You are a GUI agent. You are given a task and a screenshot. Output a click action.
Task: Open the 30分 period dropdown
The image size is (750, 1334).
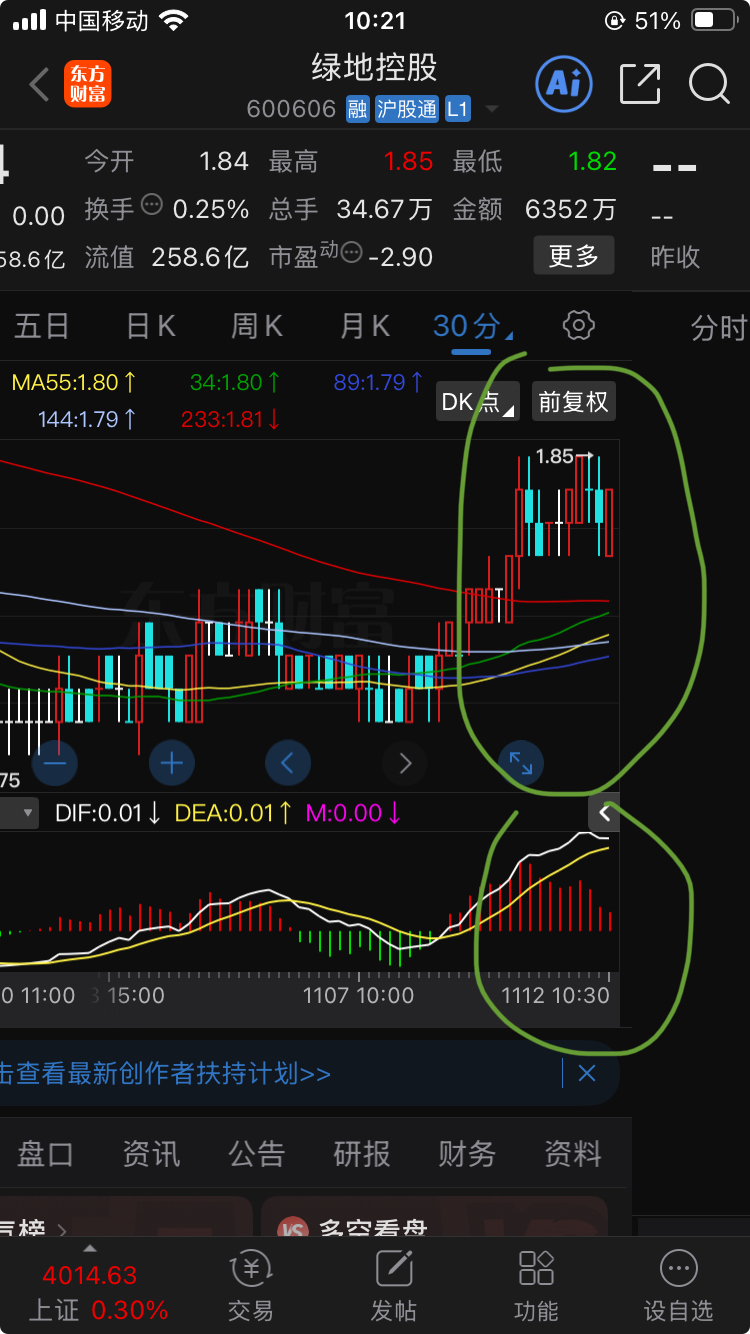(x=473, y=326)
